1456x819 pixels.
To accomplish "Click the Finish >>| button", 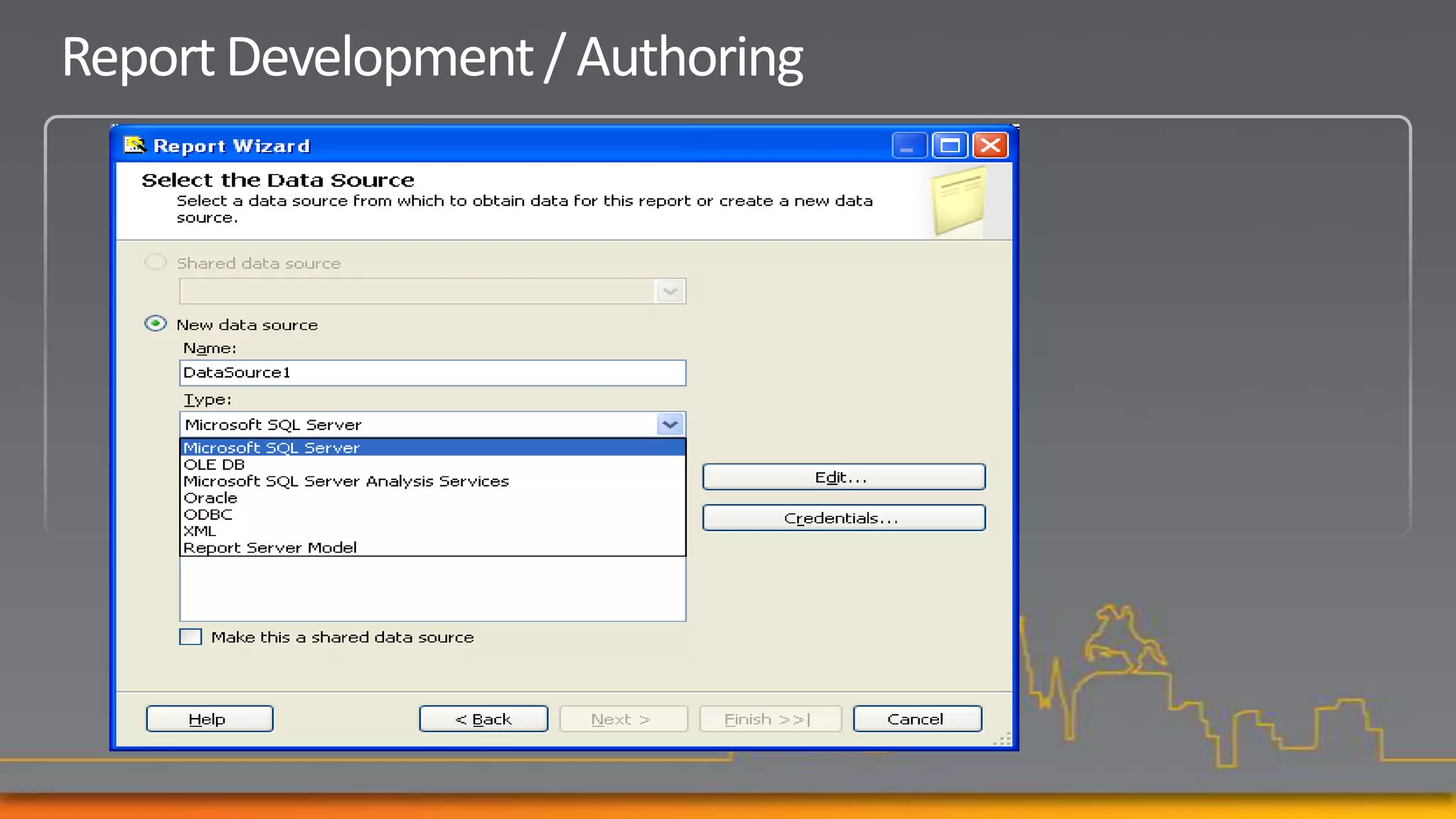I will point(771,719).
